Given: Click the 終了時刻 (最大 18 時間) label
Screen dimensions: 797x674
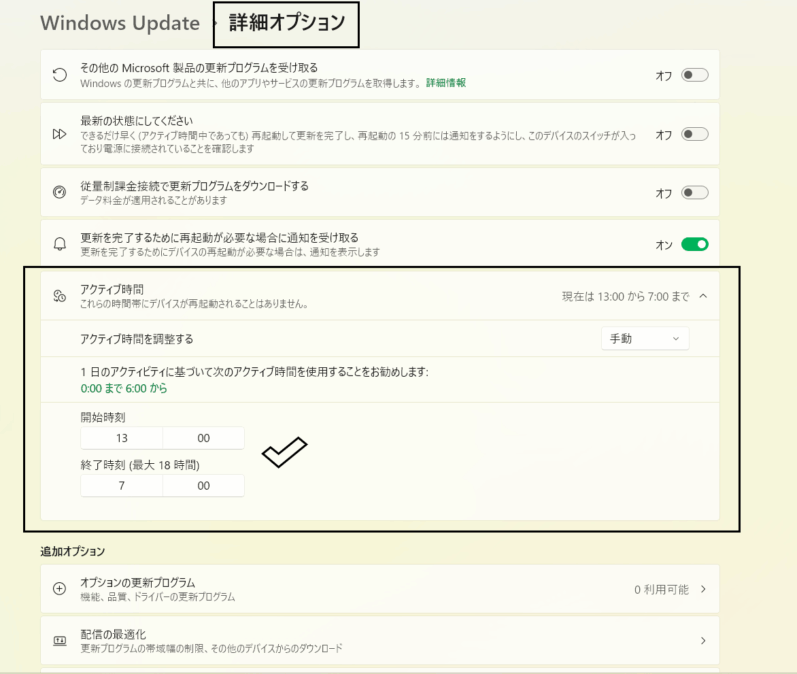Looking at the screenshot, I should [140, 465].
